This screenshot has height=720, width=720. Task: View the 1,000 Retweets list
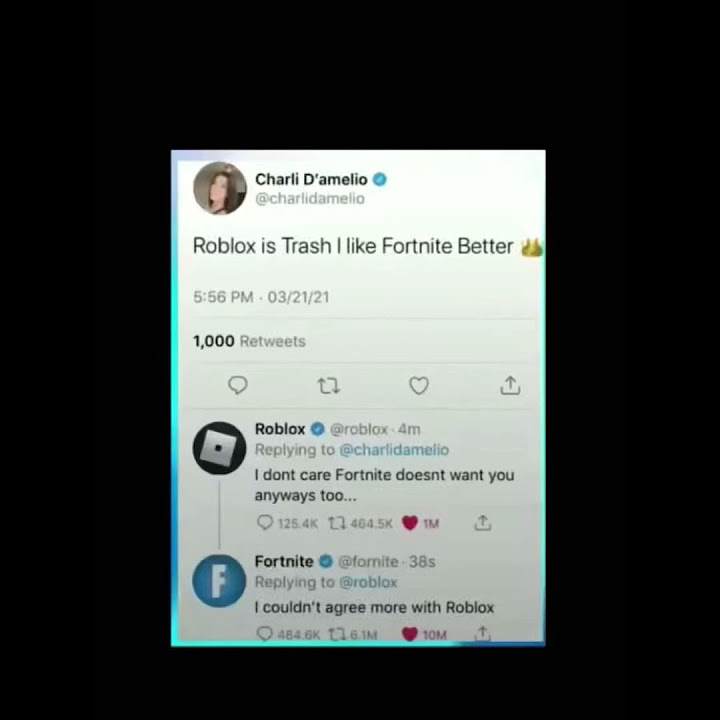(249, 341)
